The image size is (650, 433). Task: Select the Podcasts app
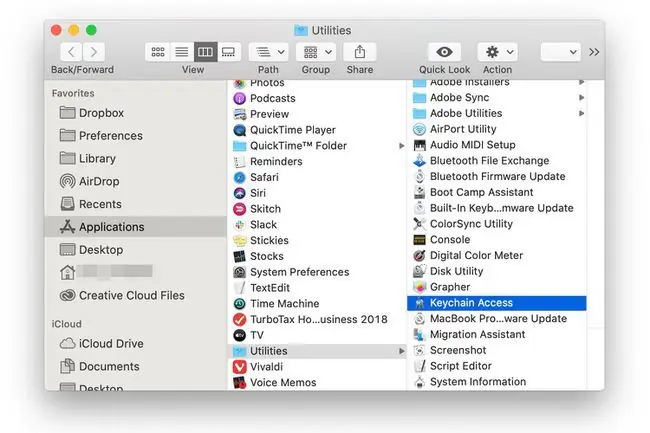[x=317, y=98]
